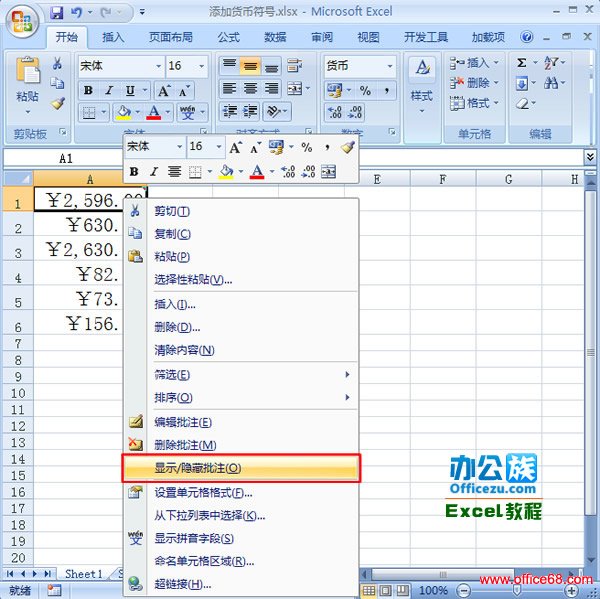Select middle align in ribbon

click(x=250, y=65)
